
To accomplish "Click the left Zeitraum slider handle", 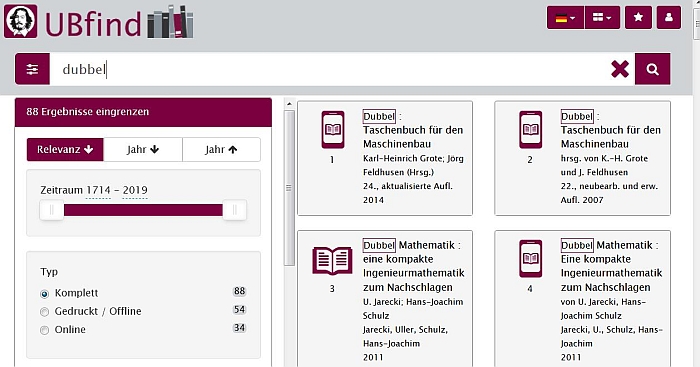I will point(51,210).
